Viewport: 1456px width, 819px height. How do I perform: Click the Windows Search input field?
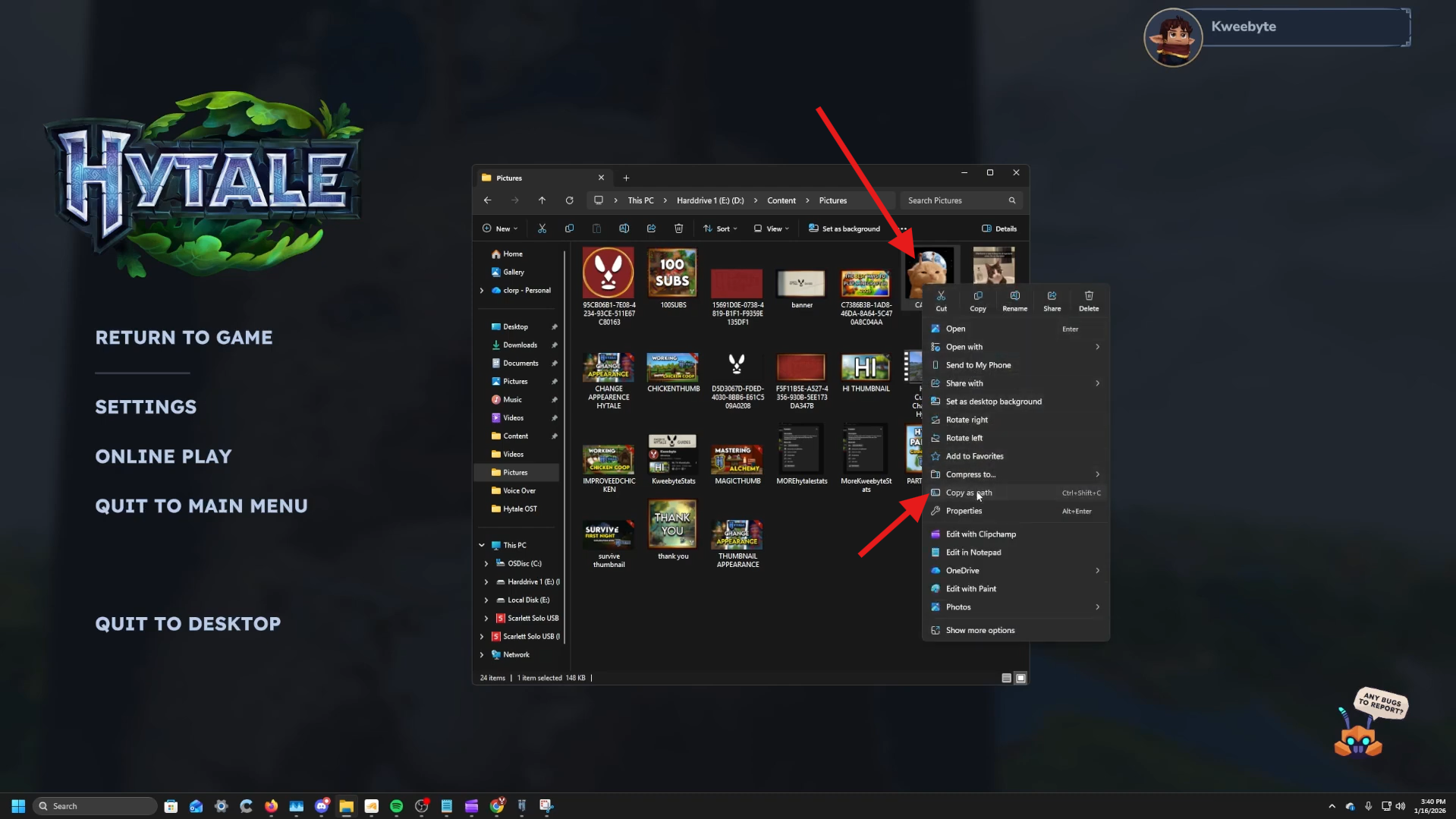pyautogui.click(x=94, y=805)
